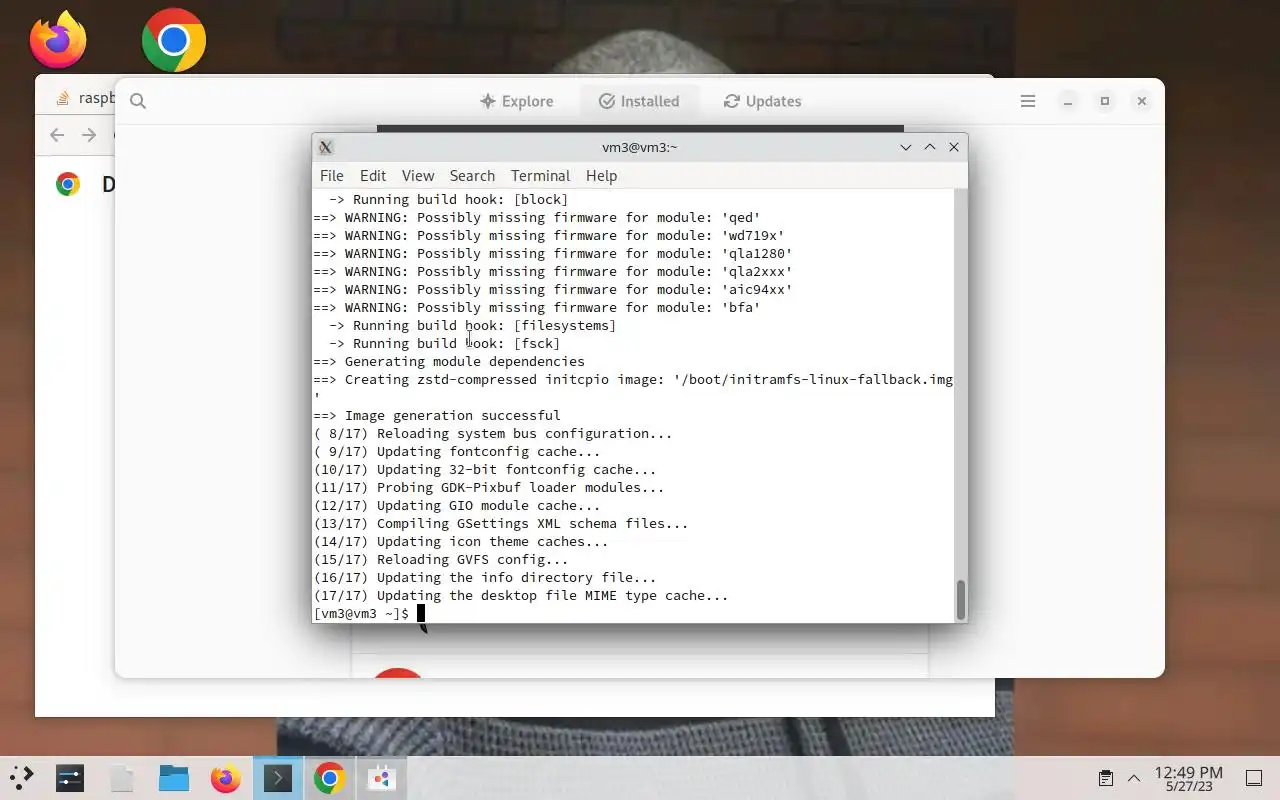Switch to the Installed tab in Software

coord(639,101)
